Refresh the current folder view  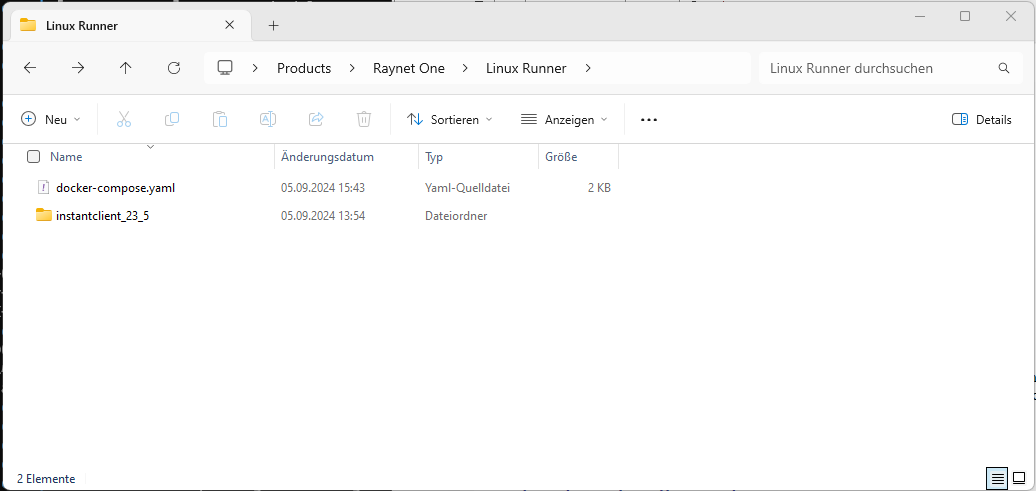174,68
